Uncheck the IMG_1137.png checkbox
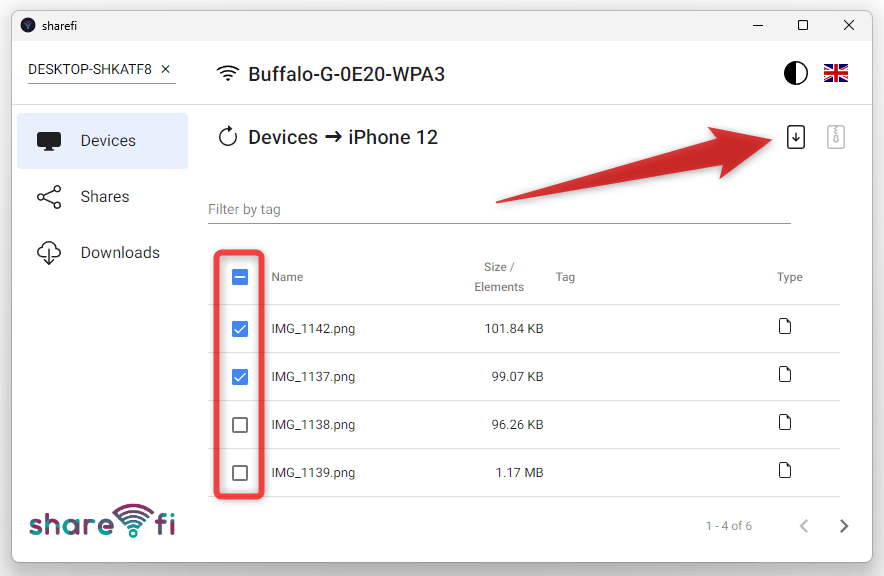This screenshot has width=884, height=576. [x=240, y=376]
